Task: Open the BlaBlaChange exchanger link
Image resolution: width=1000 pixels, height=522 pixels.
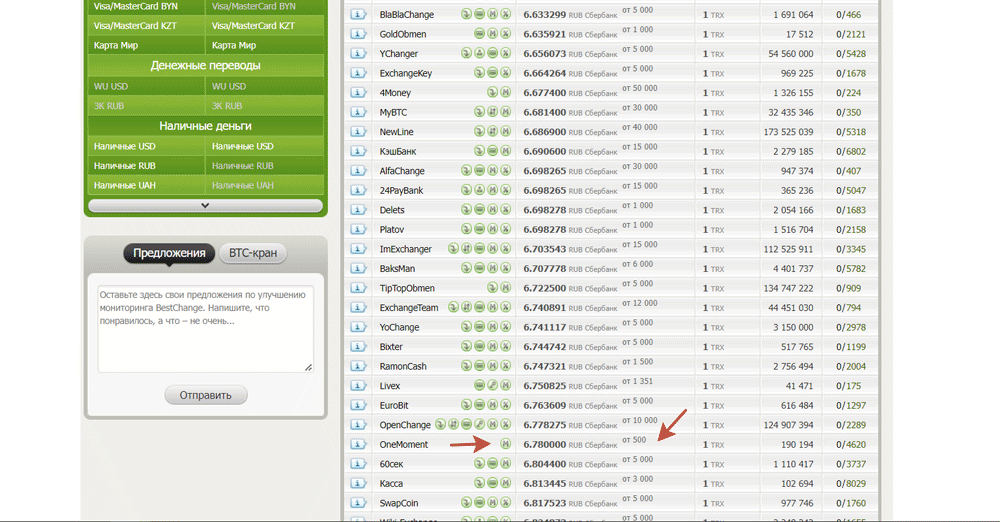Action: click(x=406, y=15)
